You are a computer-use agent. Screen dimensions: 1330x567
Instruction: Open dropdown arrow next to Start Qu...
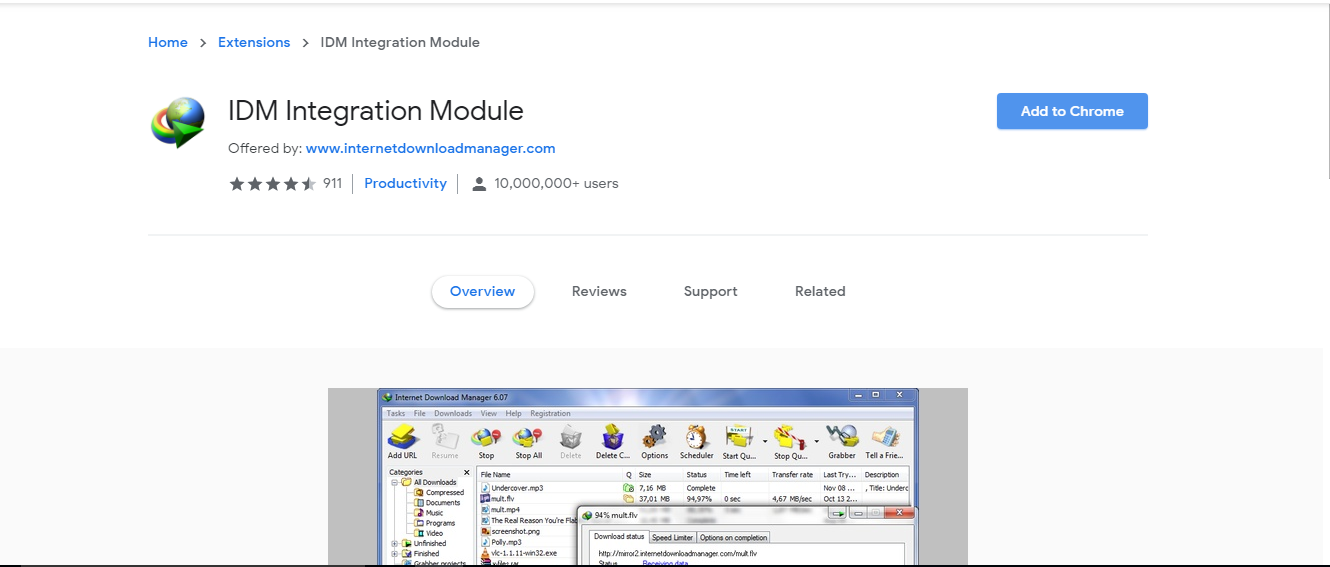pos(765,441)
